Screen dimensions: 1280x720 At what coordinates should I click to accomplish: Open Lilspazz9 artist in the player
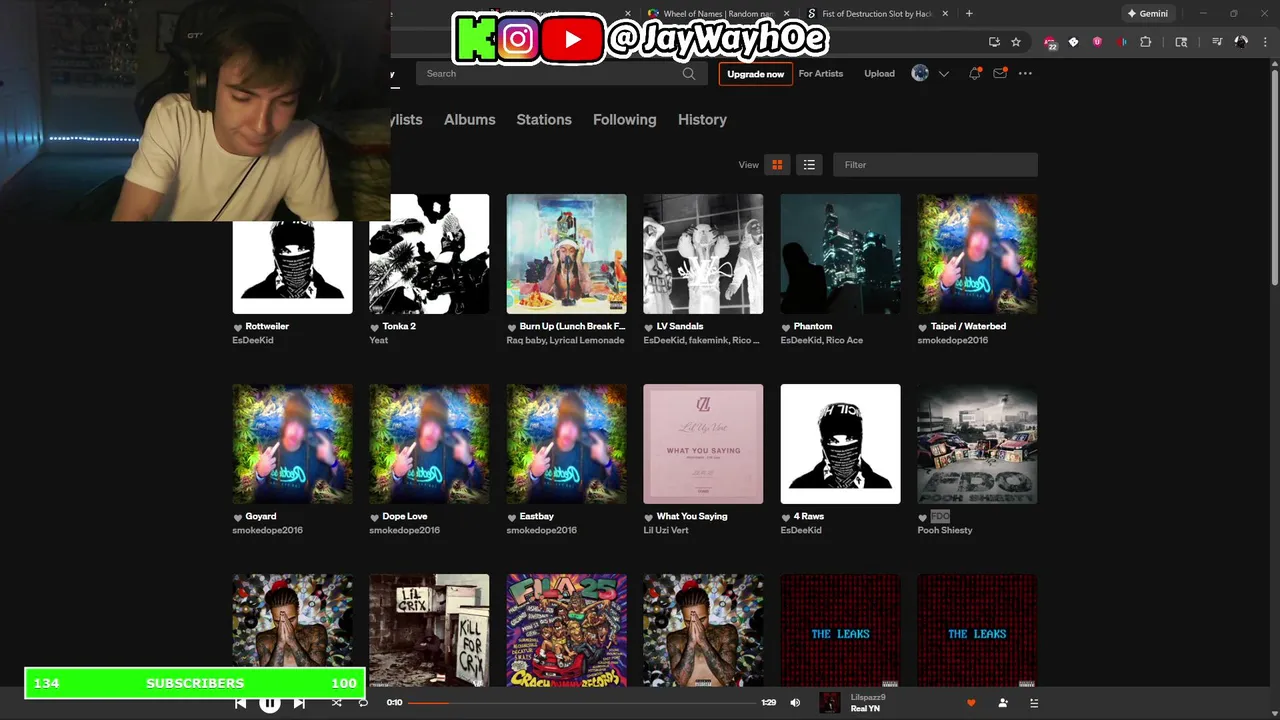click(868, 697)
